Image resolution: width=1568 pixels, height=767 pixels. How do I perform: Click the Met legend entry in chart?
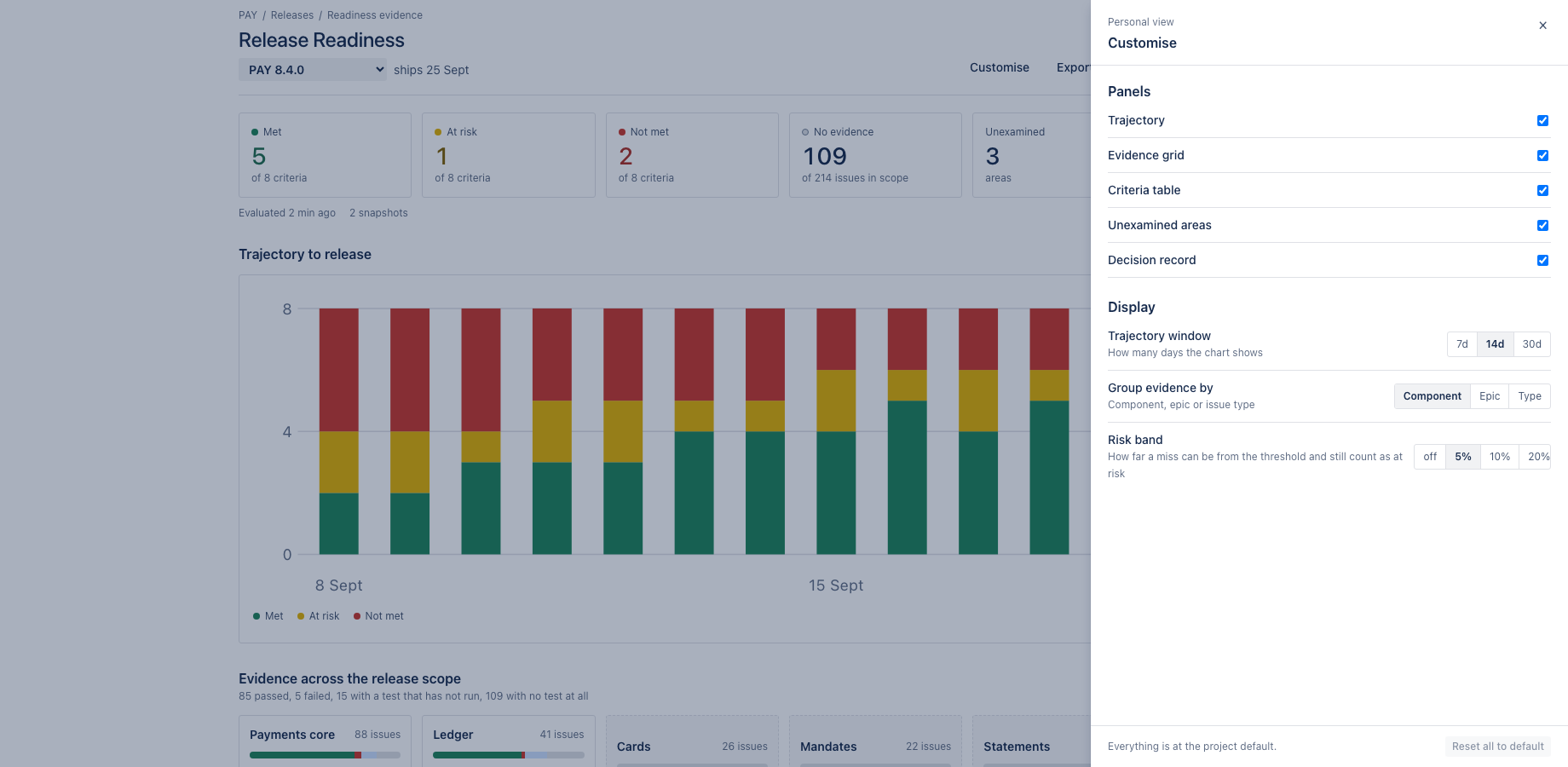(268, 616)
